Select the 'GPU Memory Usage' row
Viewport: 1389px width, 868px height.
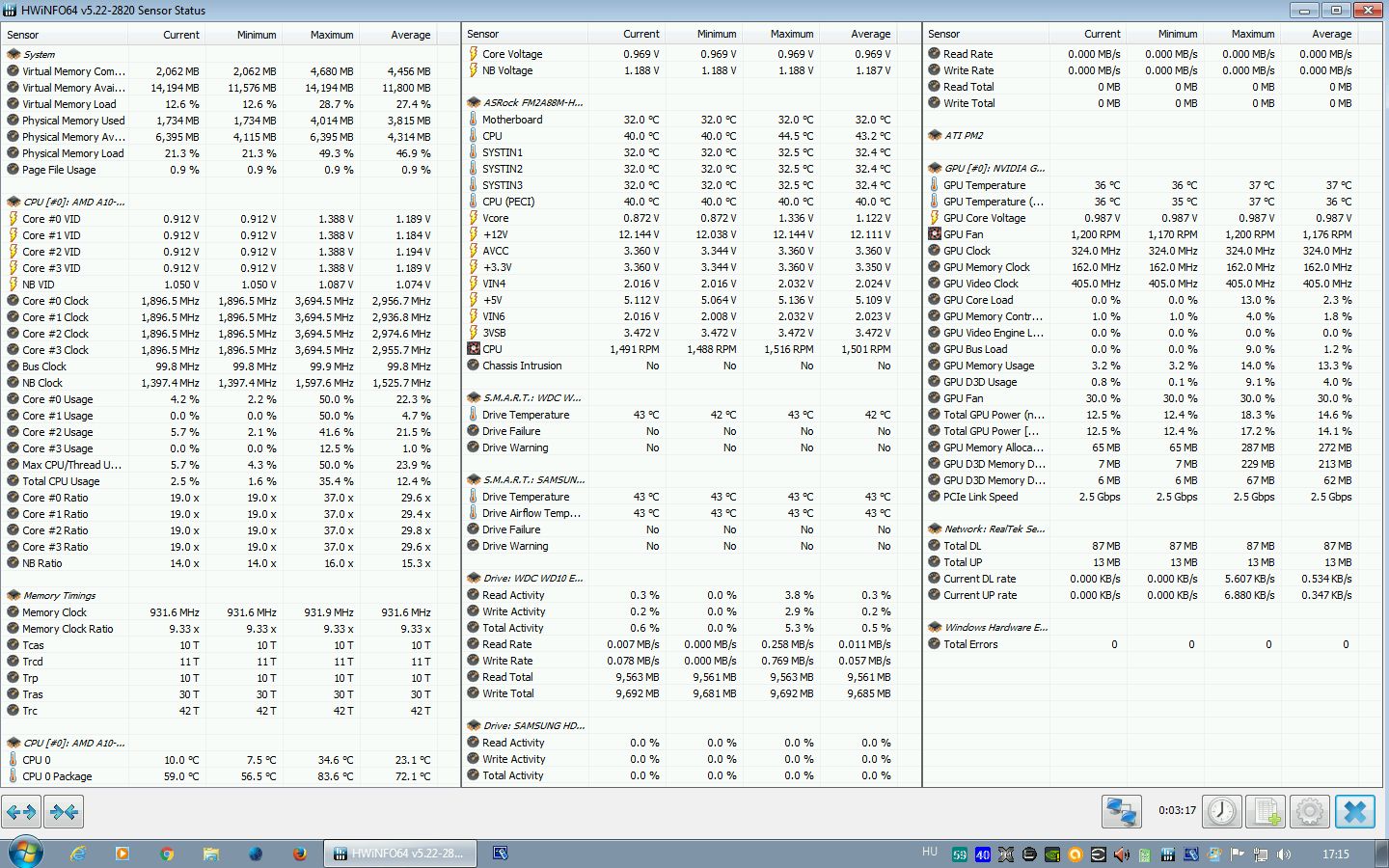pyautogui.click(x=1153, y=366)
